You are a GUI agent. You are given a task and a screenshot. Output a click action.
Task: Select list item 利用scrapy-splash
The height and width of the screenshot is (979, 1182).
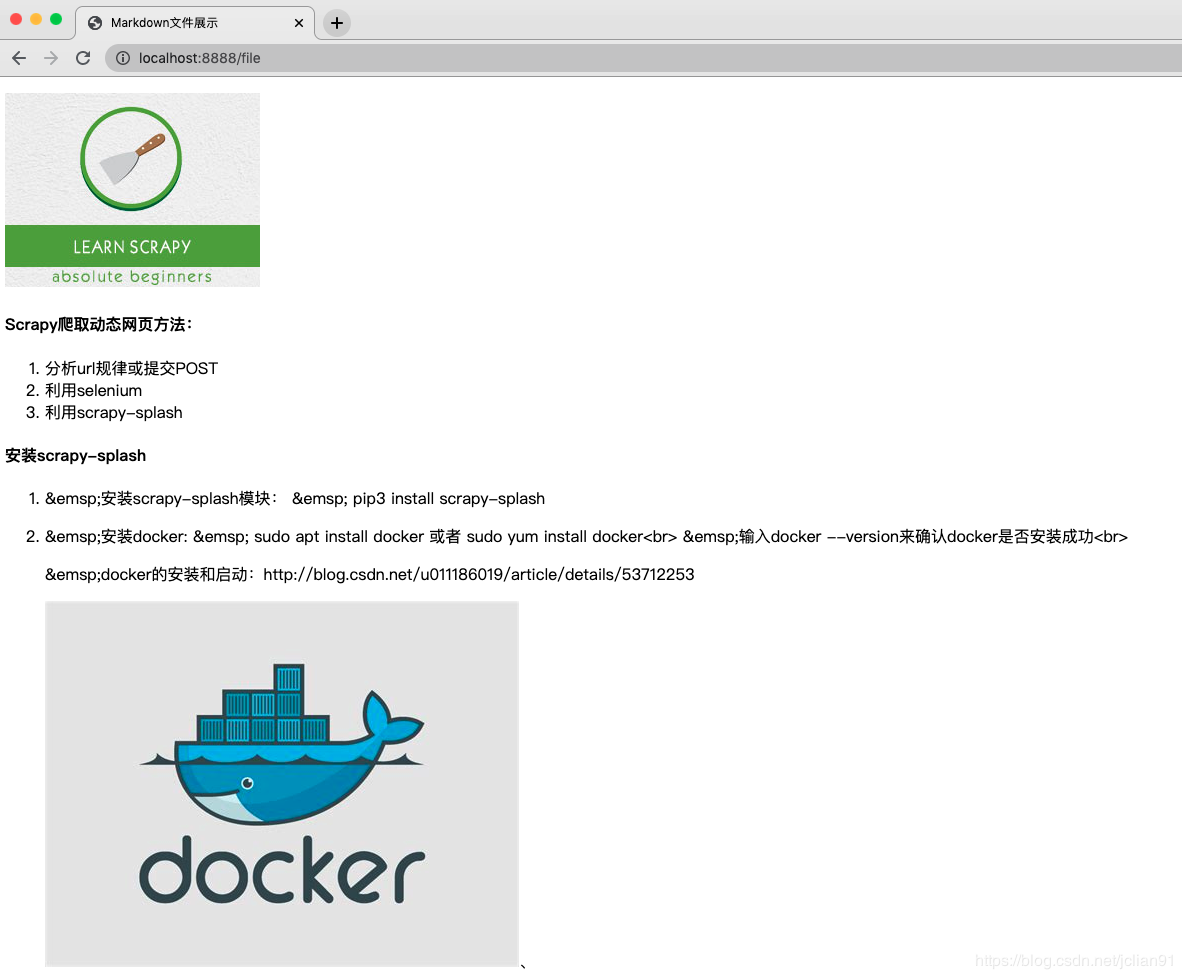coord(114,412)
